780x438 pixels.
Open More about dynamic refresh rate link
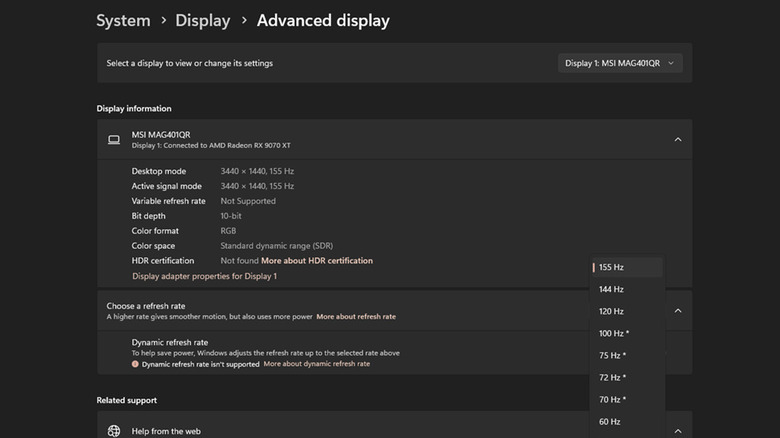[317, 364]
